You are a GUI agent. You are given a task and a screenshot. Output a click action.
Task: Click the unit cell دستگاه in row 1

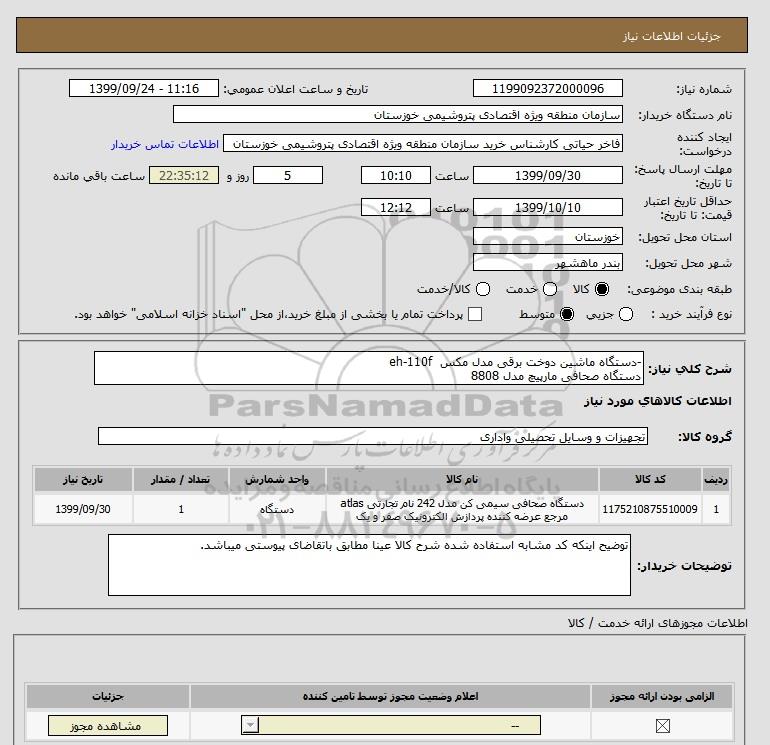click(x=277, y=509)
